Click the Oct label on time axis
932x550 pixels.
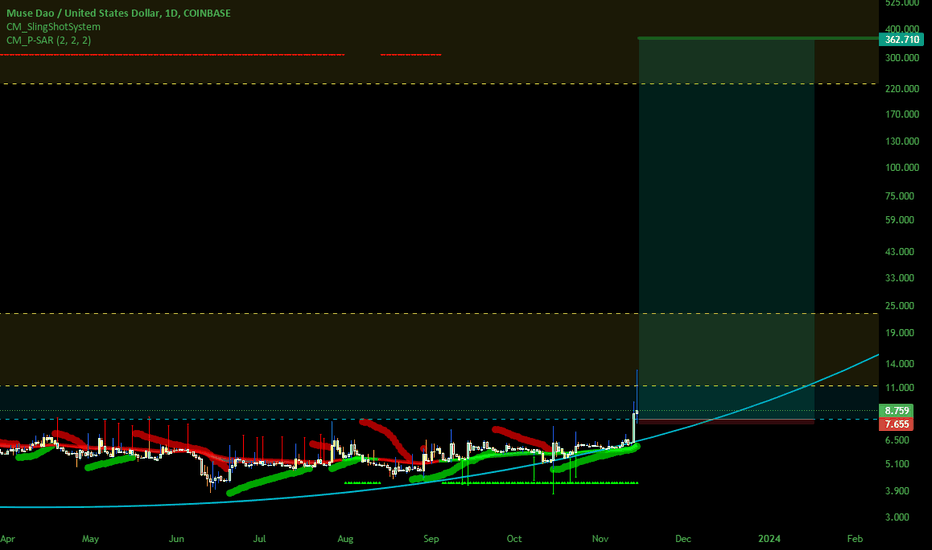pyautogui.click(x=514, y=539)
